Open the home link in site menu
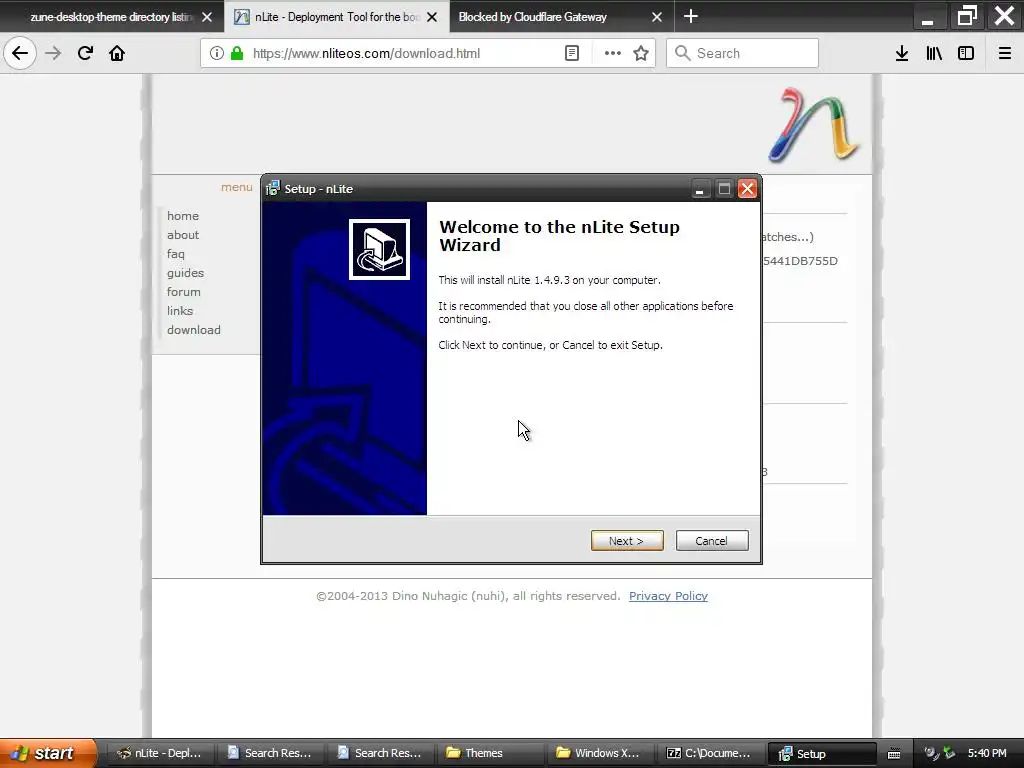The height and width of the screenshot is (768, 1024). pyautogui.click(x=183, y=216)
